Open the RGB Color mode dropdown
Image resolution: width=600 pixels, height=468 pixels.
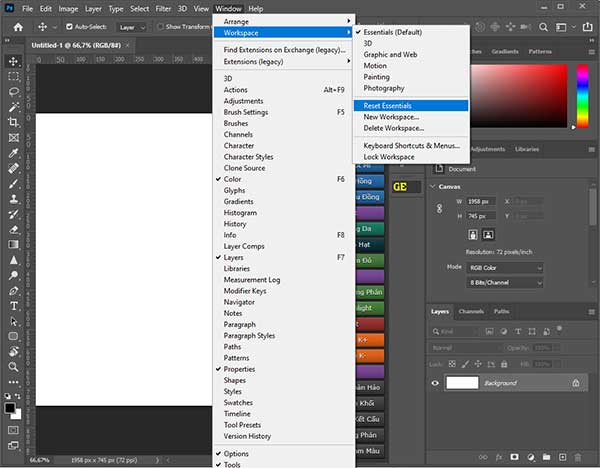coord(505,268)
